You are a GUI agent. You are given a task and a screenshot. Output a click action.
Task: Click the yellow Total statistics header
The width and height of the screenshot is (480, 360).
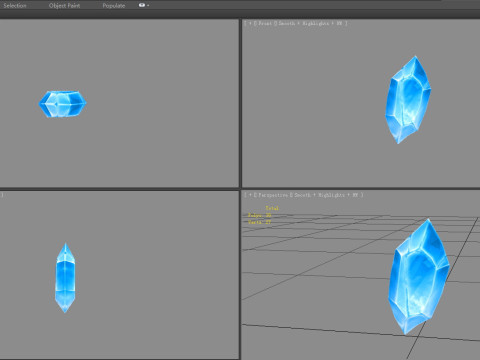tap(272, 208)
